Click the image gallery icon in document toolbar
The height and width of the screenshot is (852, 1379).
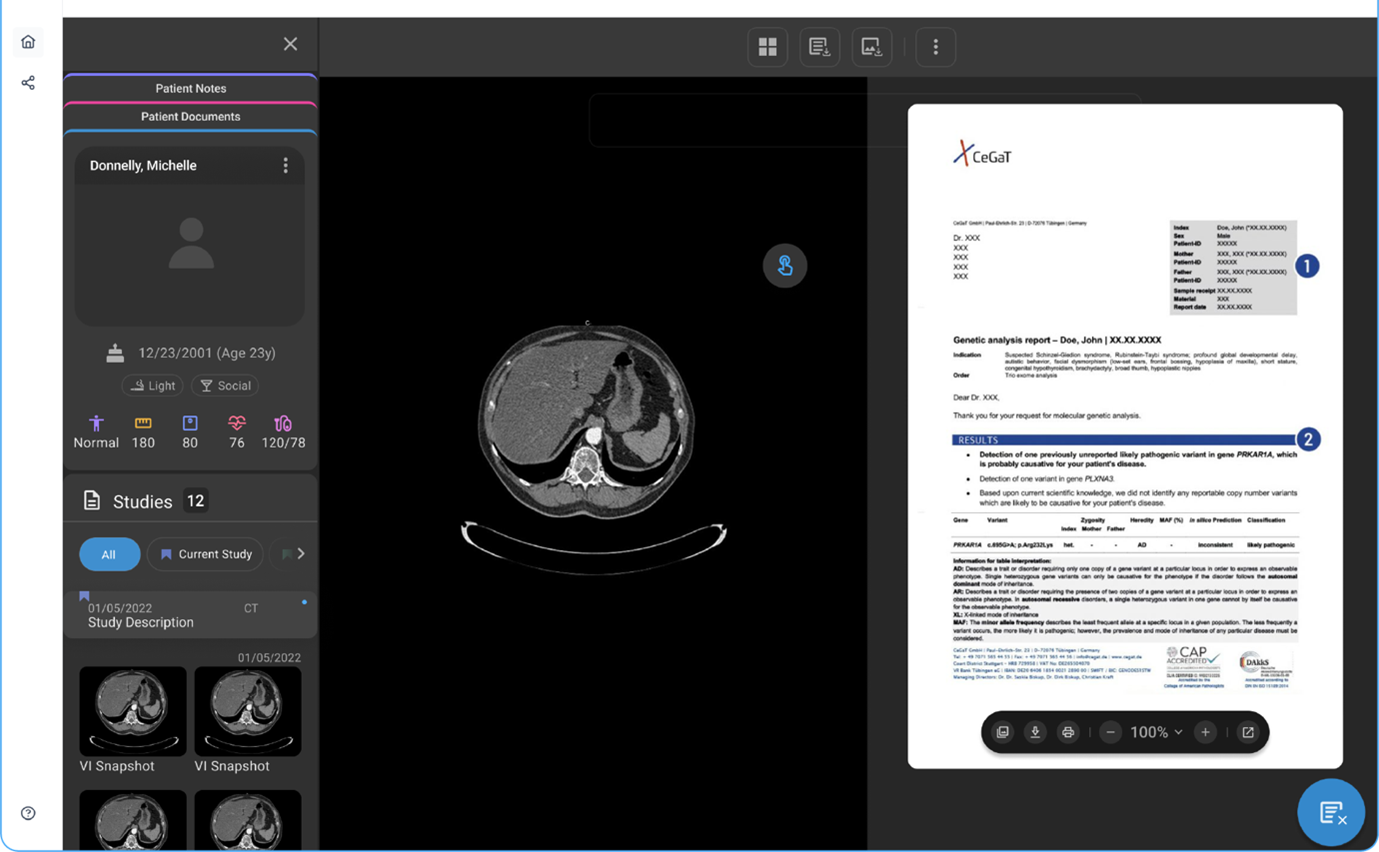[x=1002, y=733]
